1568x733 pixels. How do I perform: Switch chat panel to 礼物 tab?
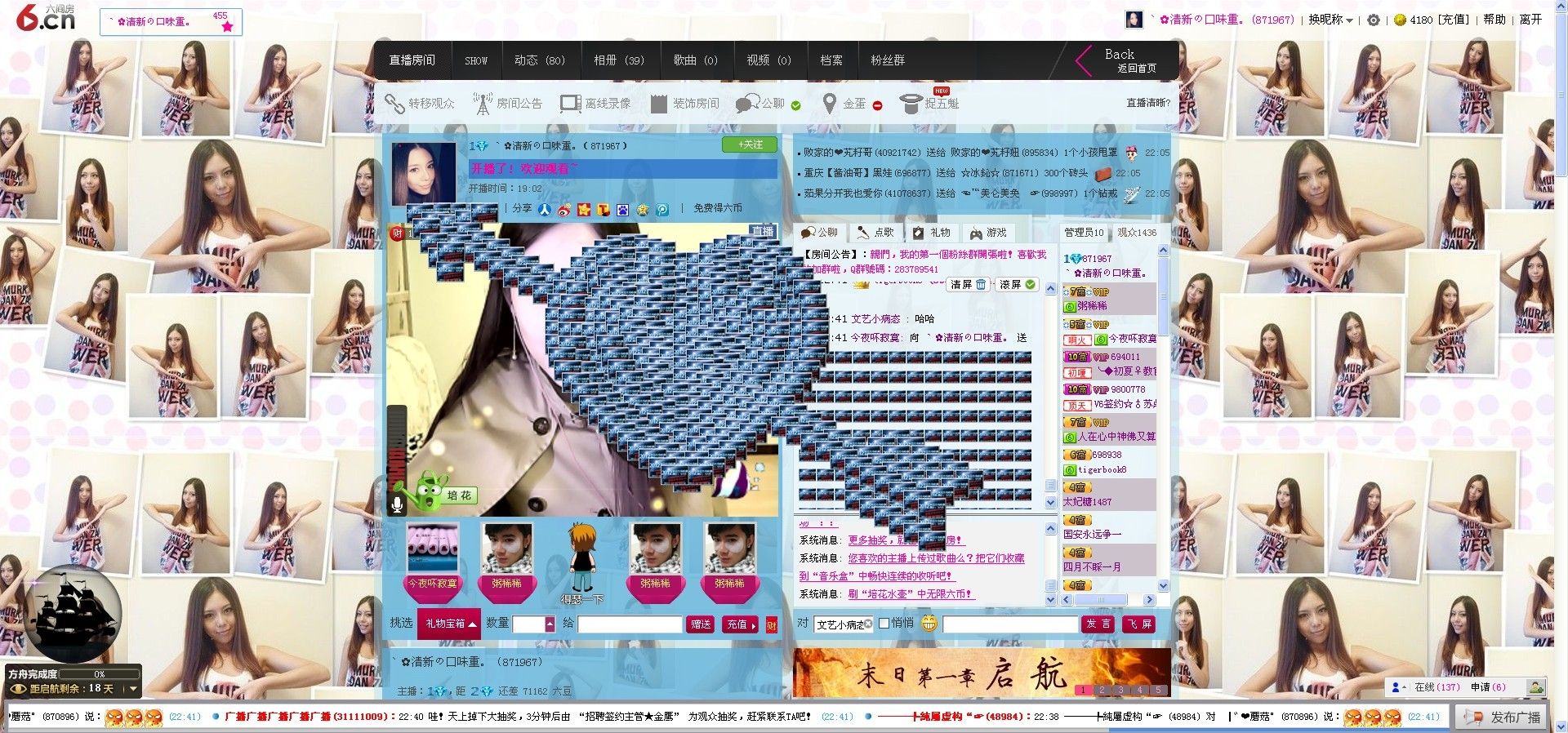point(932,233)
